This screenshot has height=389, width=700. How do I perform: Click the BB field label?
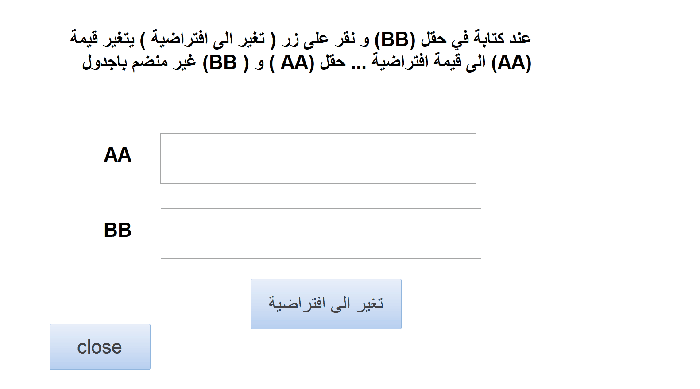pos(117,230)
